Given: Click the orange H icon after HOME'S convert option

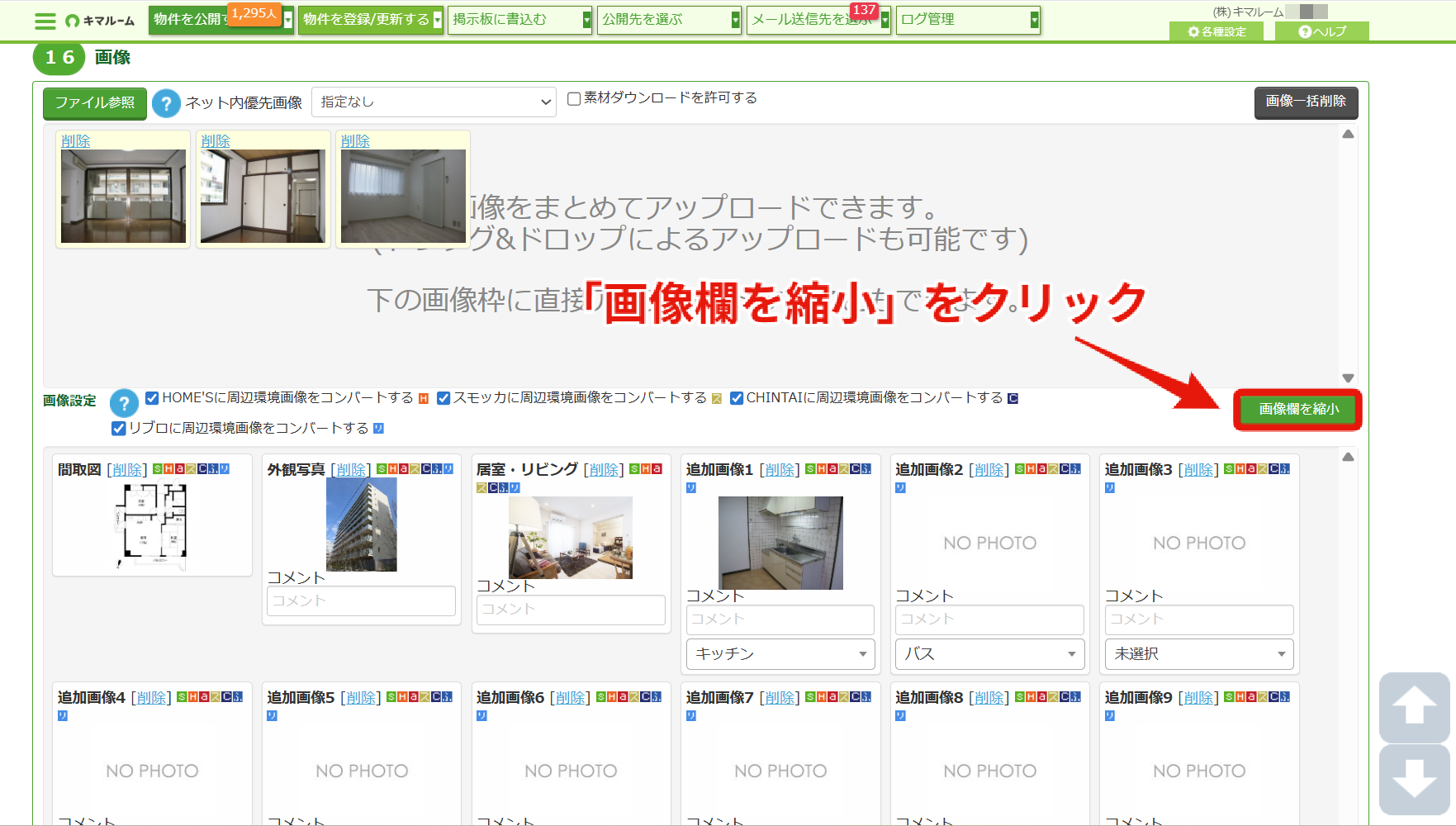Looking at the screenshot, I should [x=424, y=399].
